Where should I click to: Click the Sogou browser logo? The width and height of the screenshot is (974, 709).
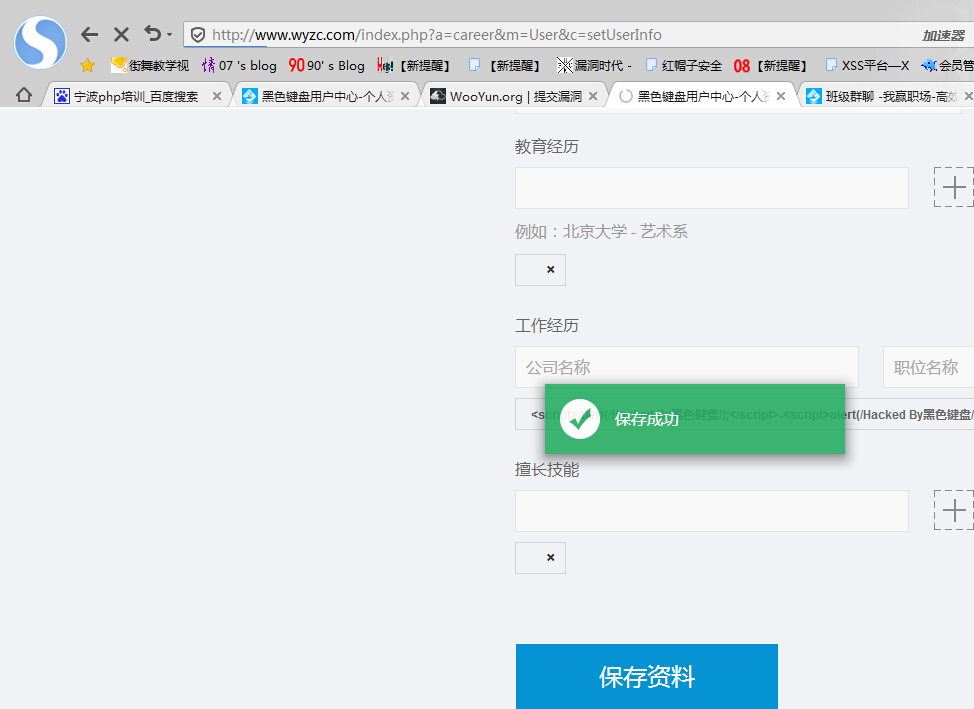[40, 42]
